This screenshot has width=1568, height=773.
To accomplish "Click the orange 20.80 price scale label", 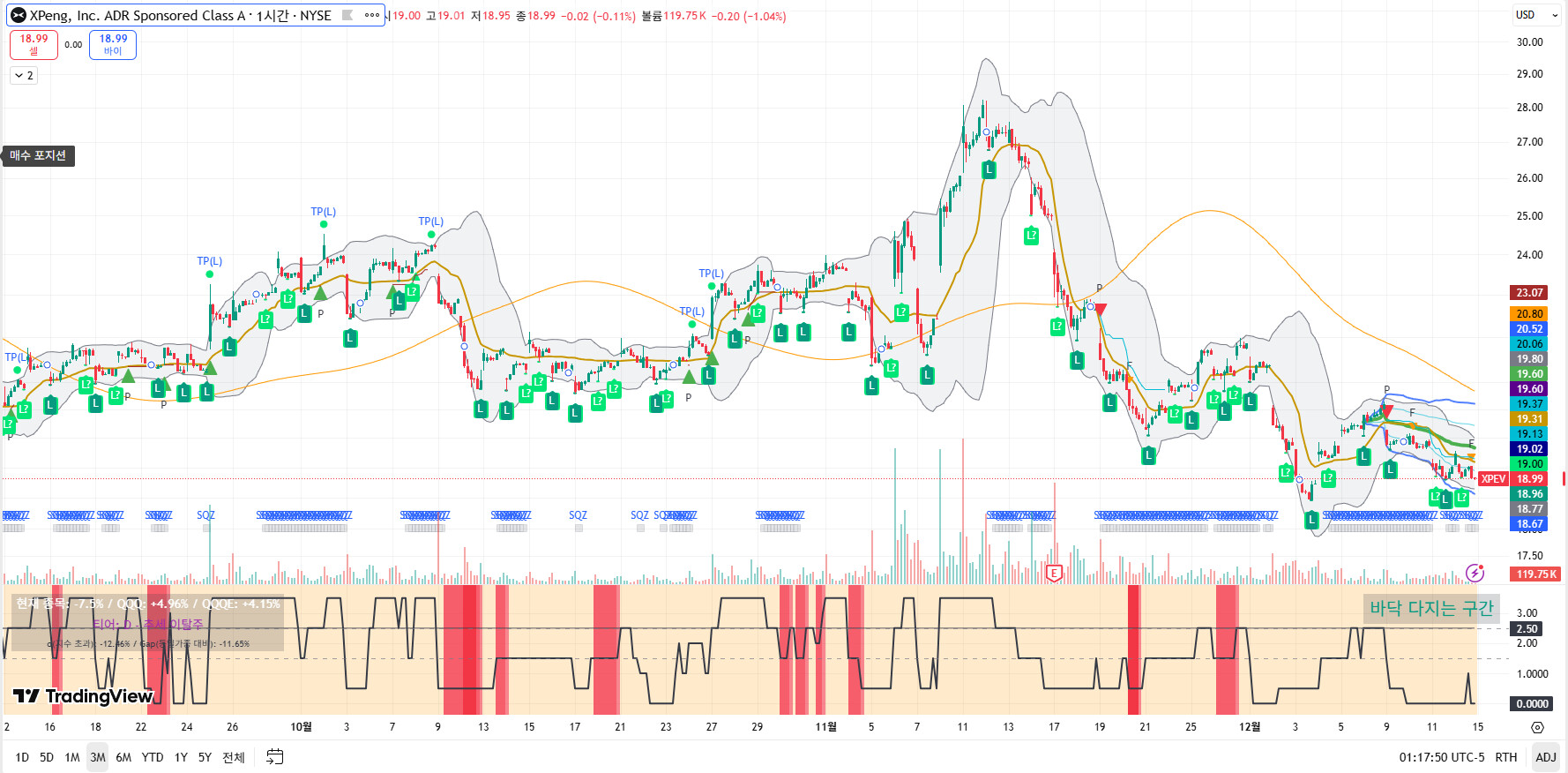I will point(1529,314).
